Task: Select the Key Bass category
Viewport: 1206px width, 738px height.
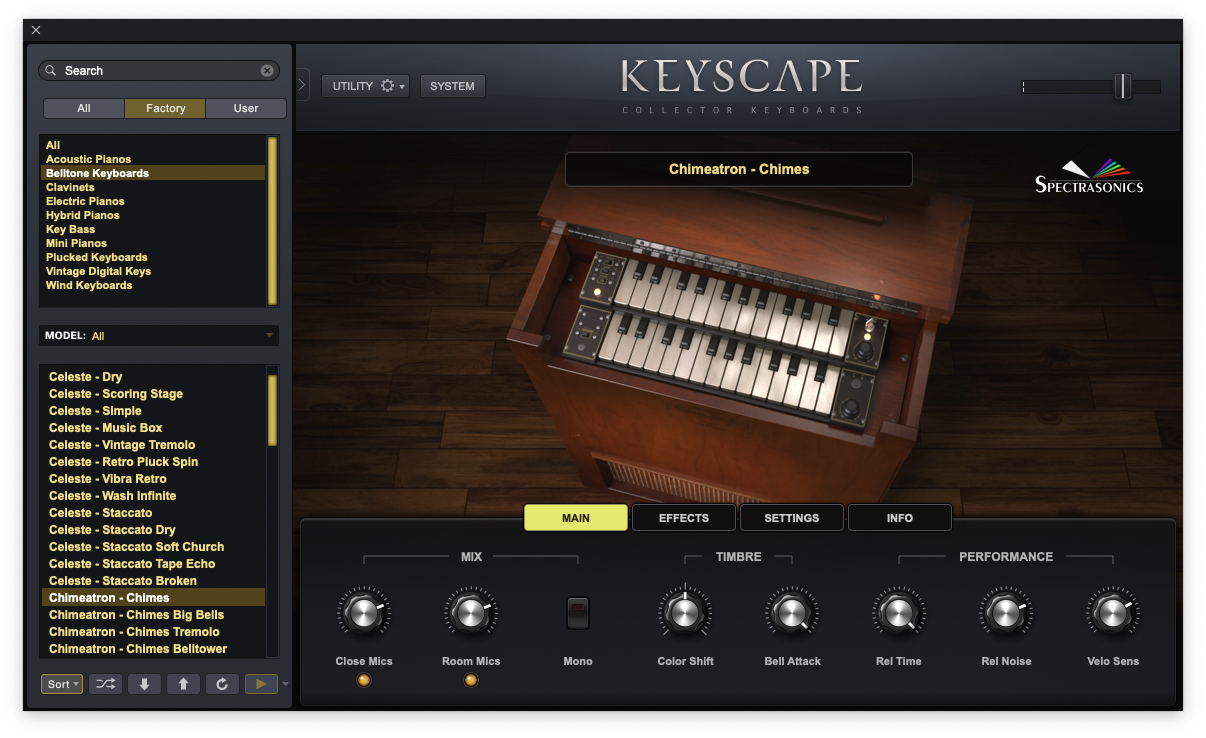Action: (153, 229)
